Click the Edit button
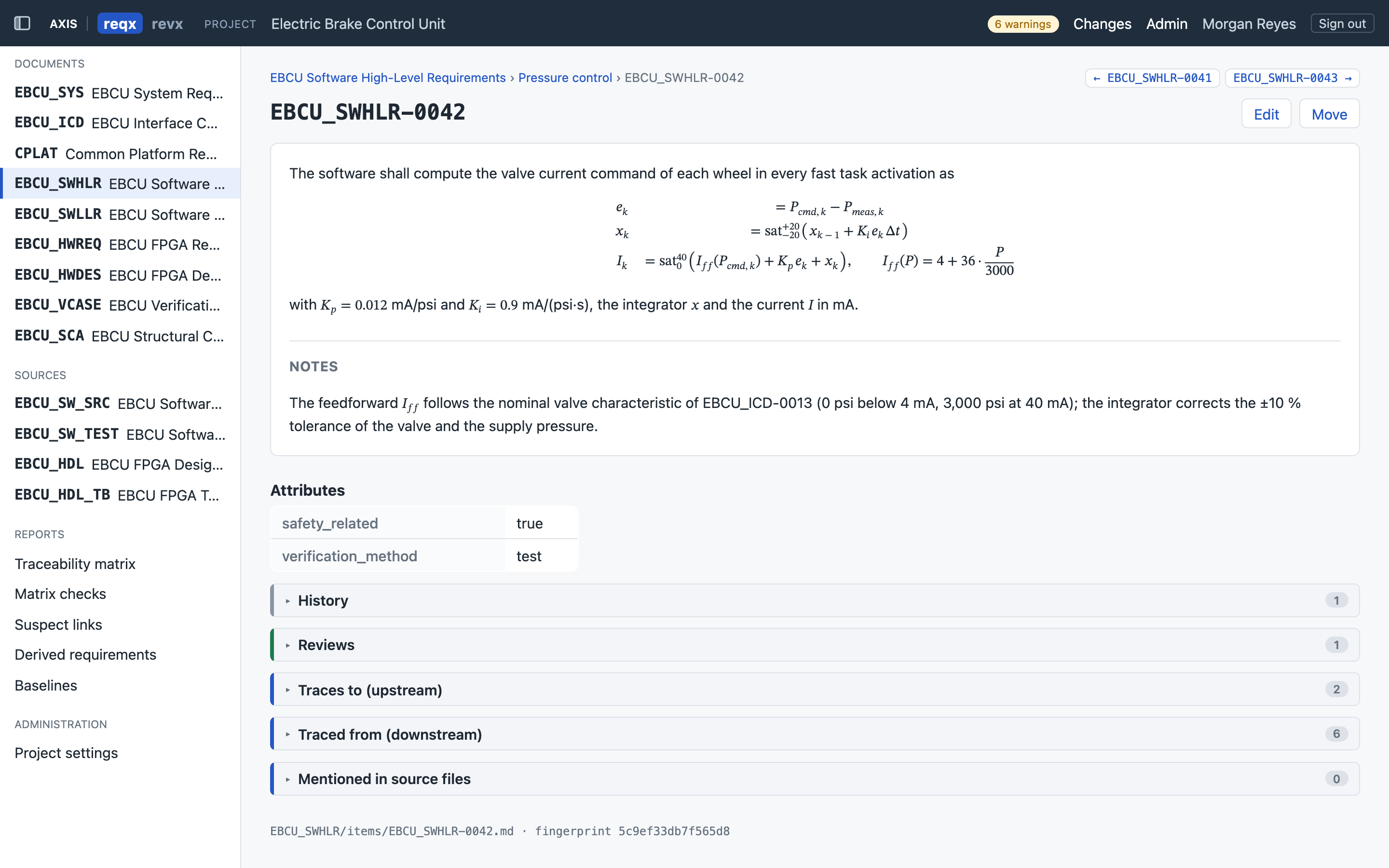The width and height of the screenshot is (1389, 868). tap(1266, 114)
